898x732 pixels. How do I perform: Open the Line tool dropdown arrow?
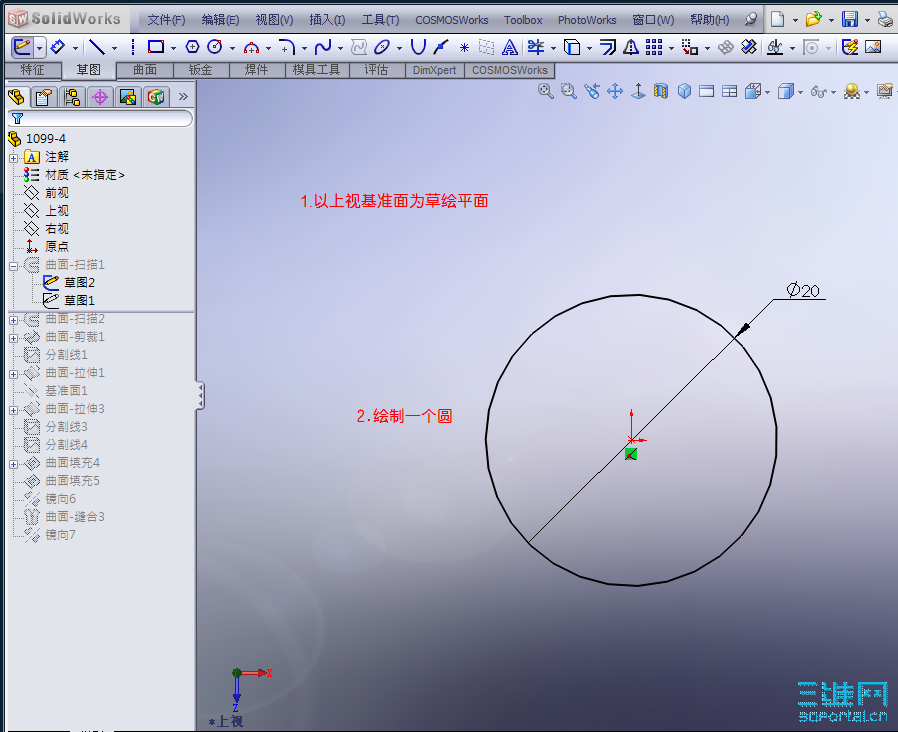(x=114, y=48)
